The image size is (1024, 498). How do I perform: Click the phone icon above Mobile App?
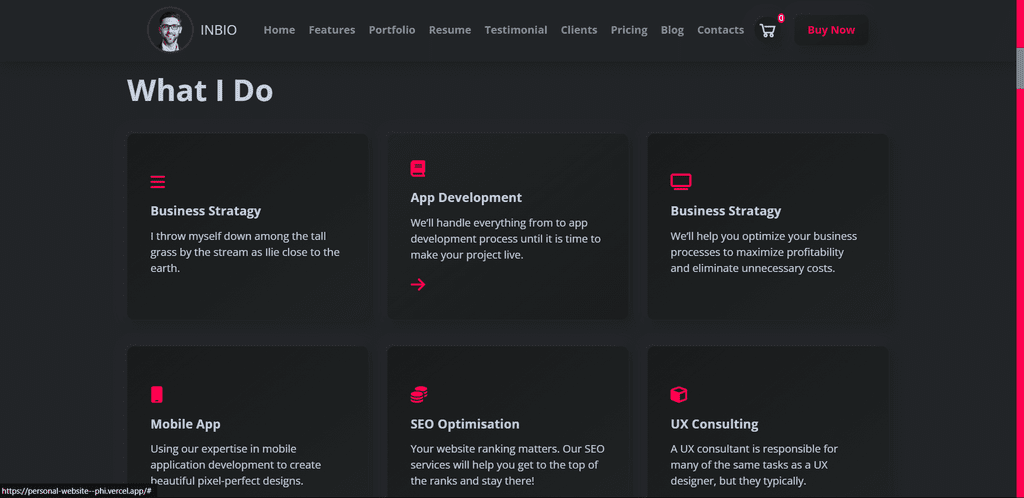tap(157, 394)
